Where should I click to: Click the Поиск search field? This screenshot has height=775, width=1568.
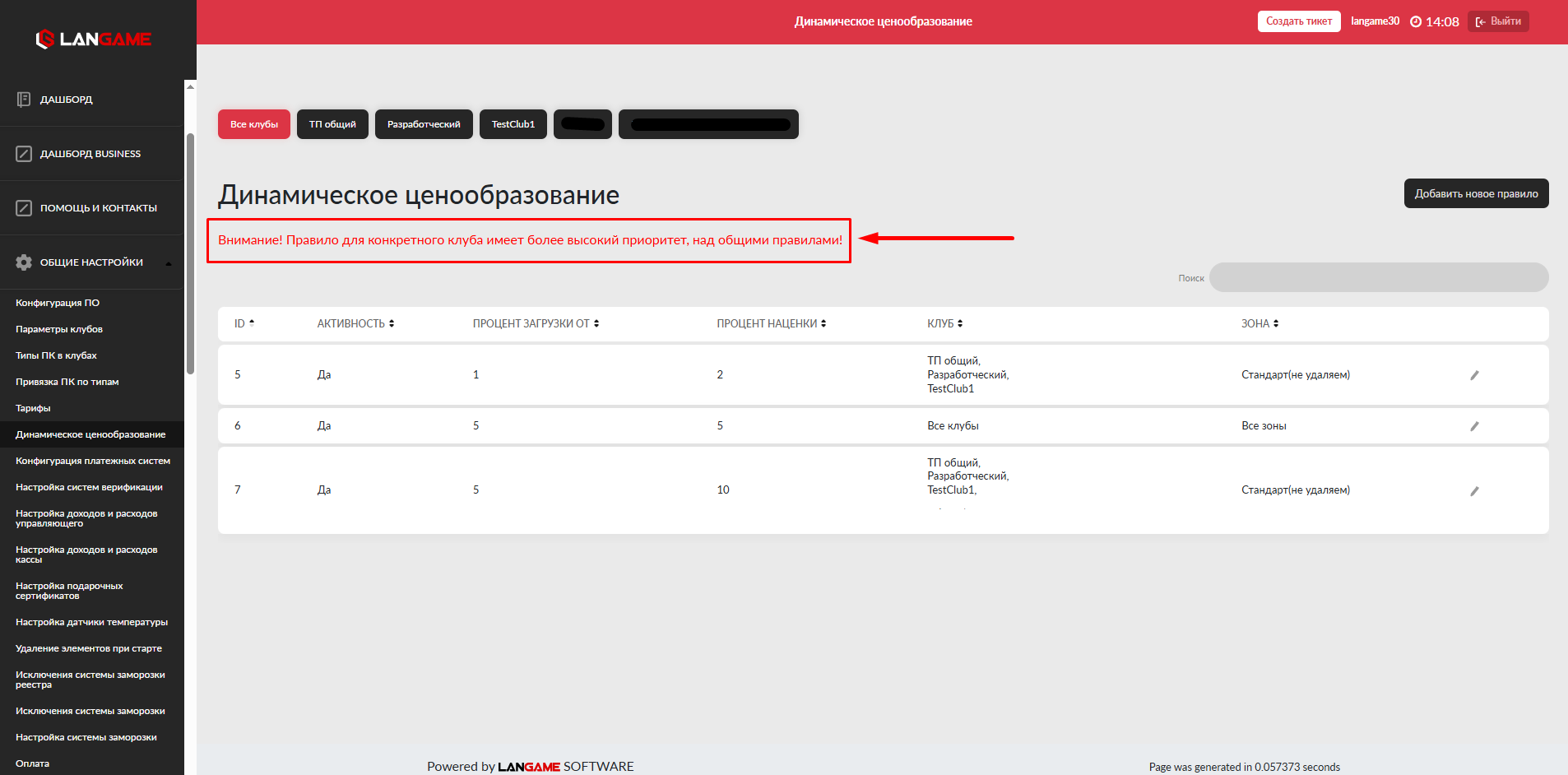[1379, 277]
